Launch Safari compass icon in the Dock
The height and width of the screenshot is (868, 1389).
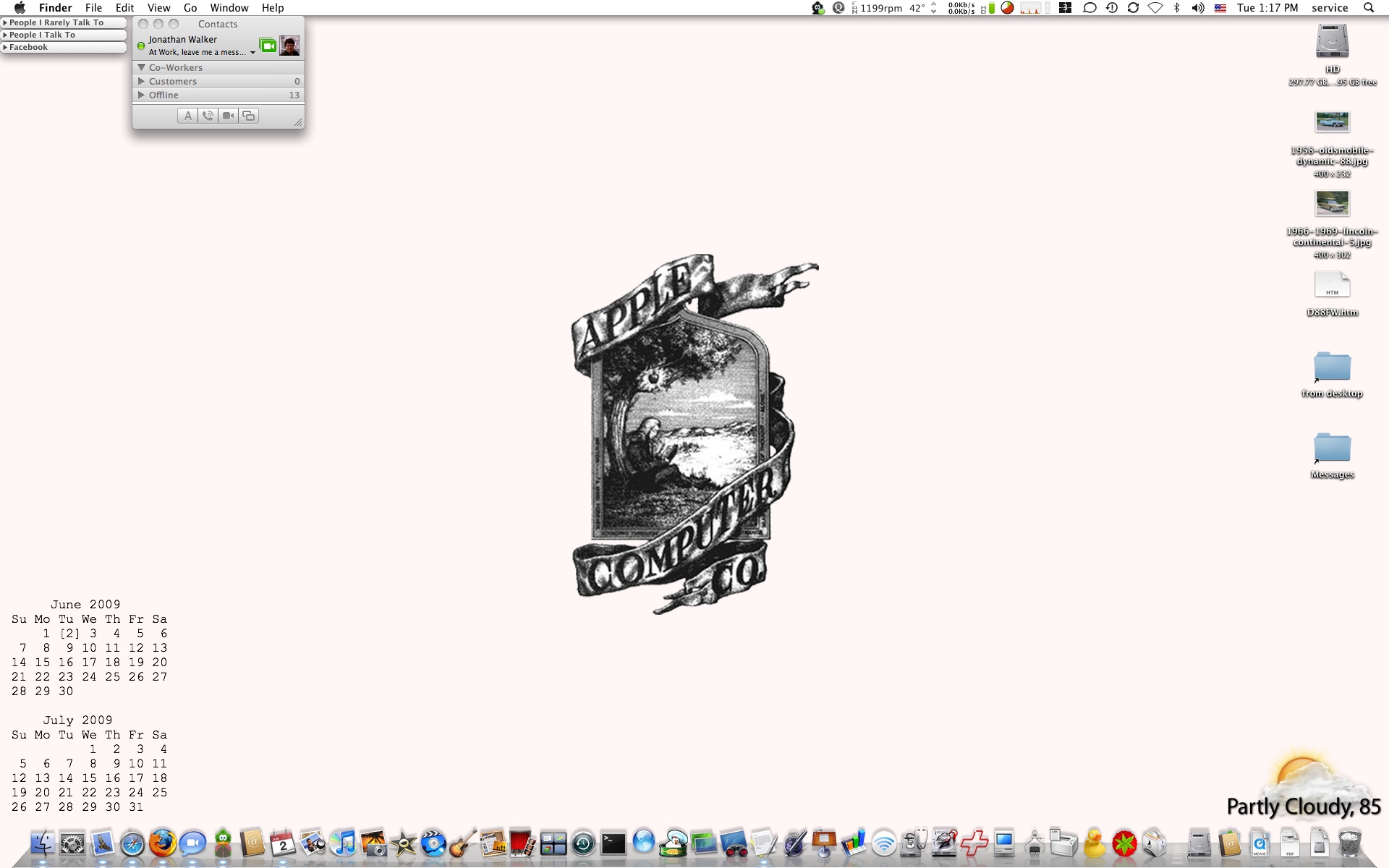tap(132, 843)
